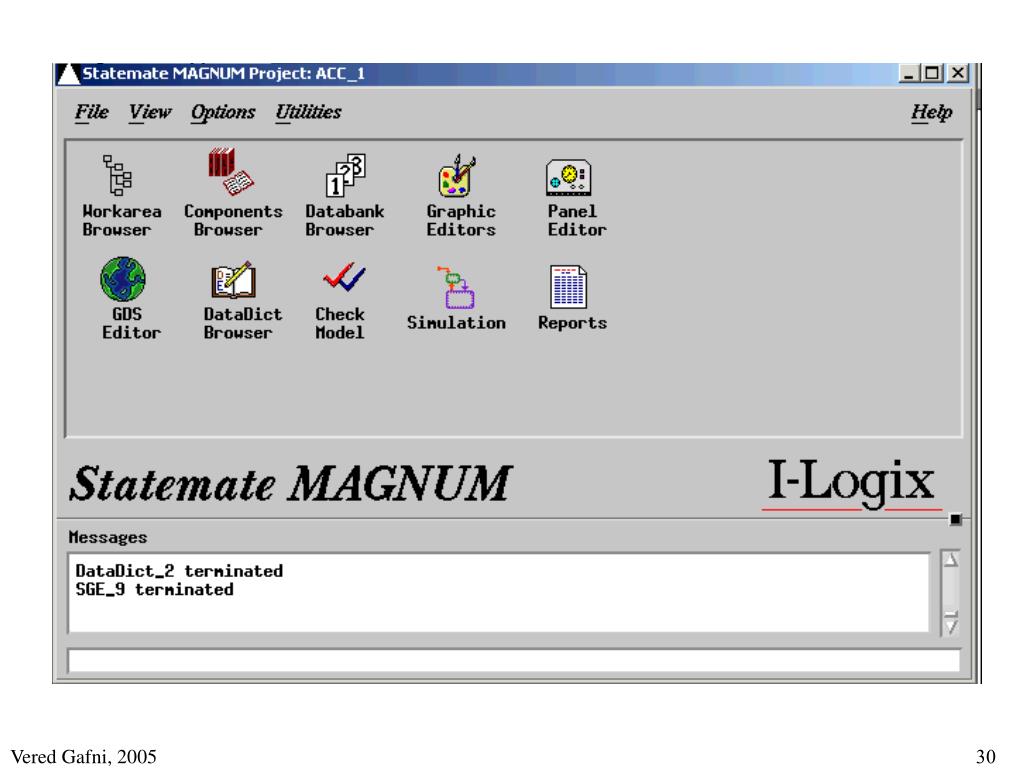Viewport: 1024px width, 768px height.
Task: Close the Statemate MAGNUM window
Action: point(957,73)
